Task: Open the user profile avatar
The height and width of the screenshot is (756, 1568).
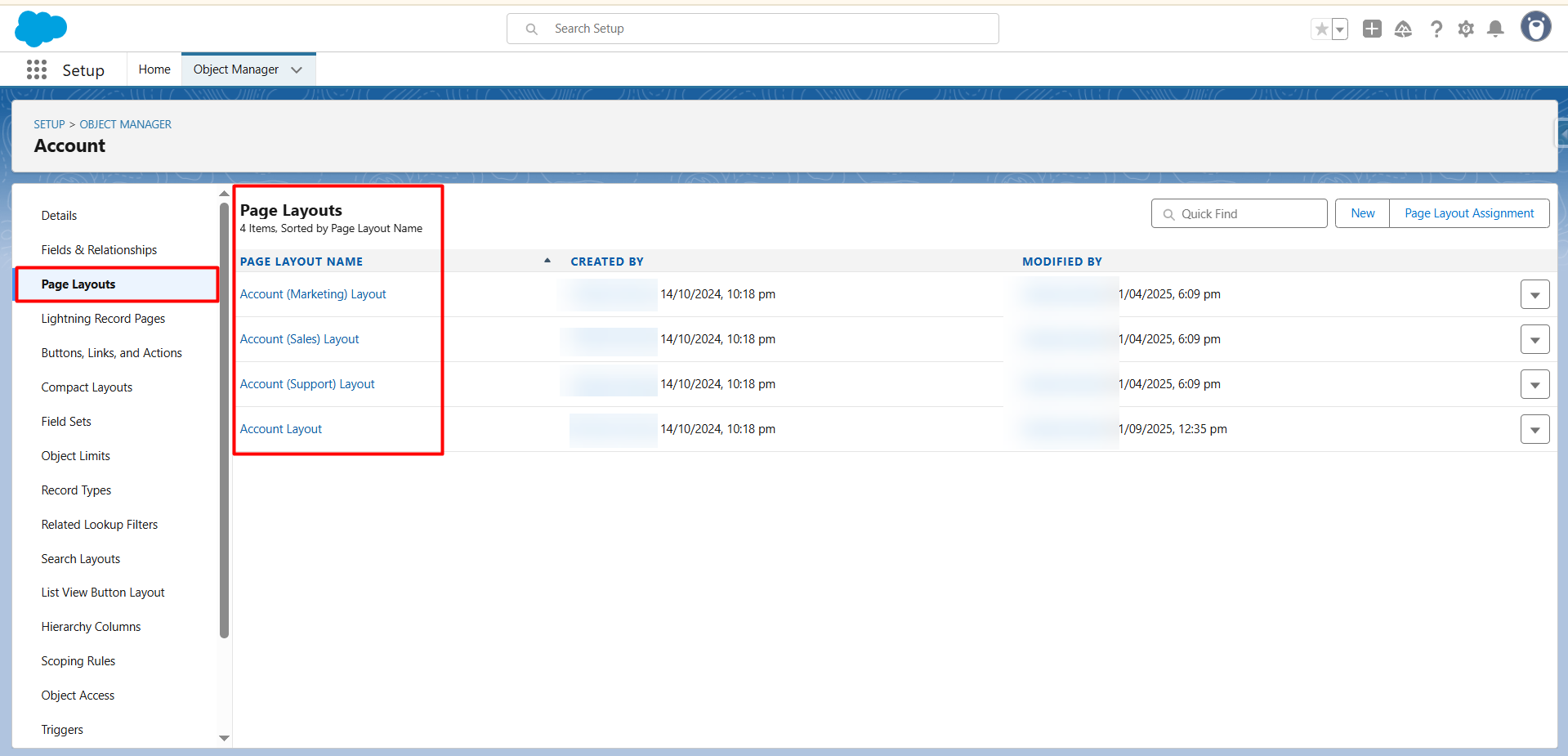Action: pos(1536,27)
